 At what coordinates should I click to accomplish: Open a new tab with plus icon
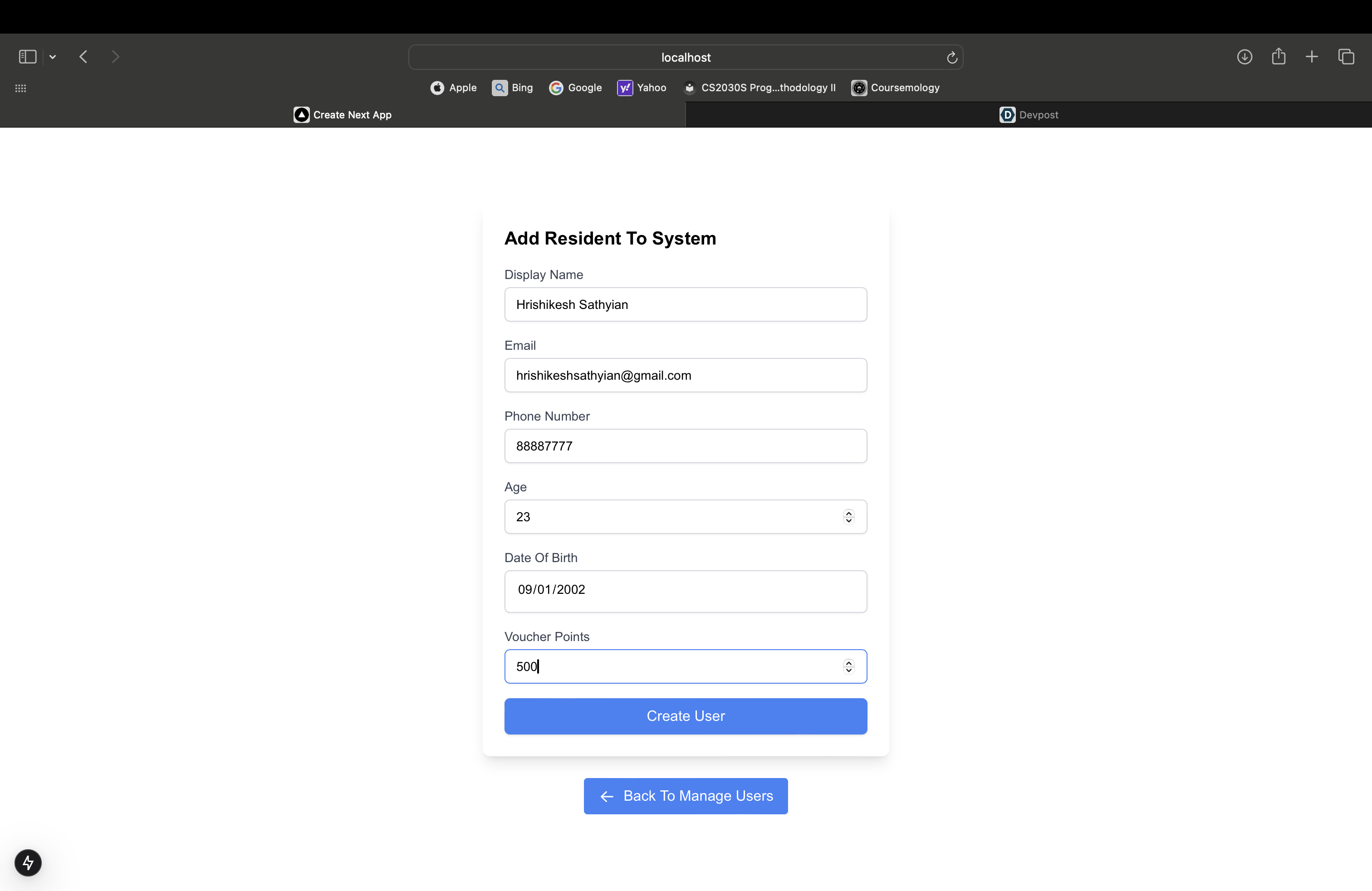click(1312, 56)
